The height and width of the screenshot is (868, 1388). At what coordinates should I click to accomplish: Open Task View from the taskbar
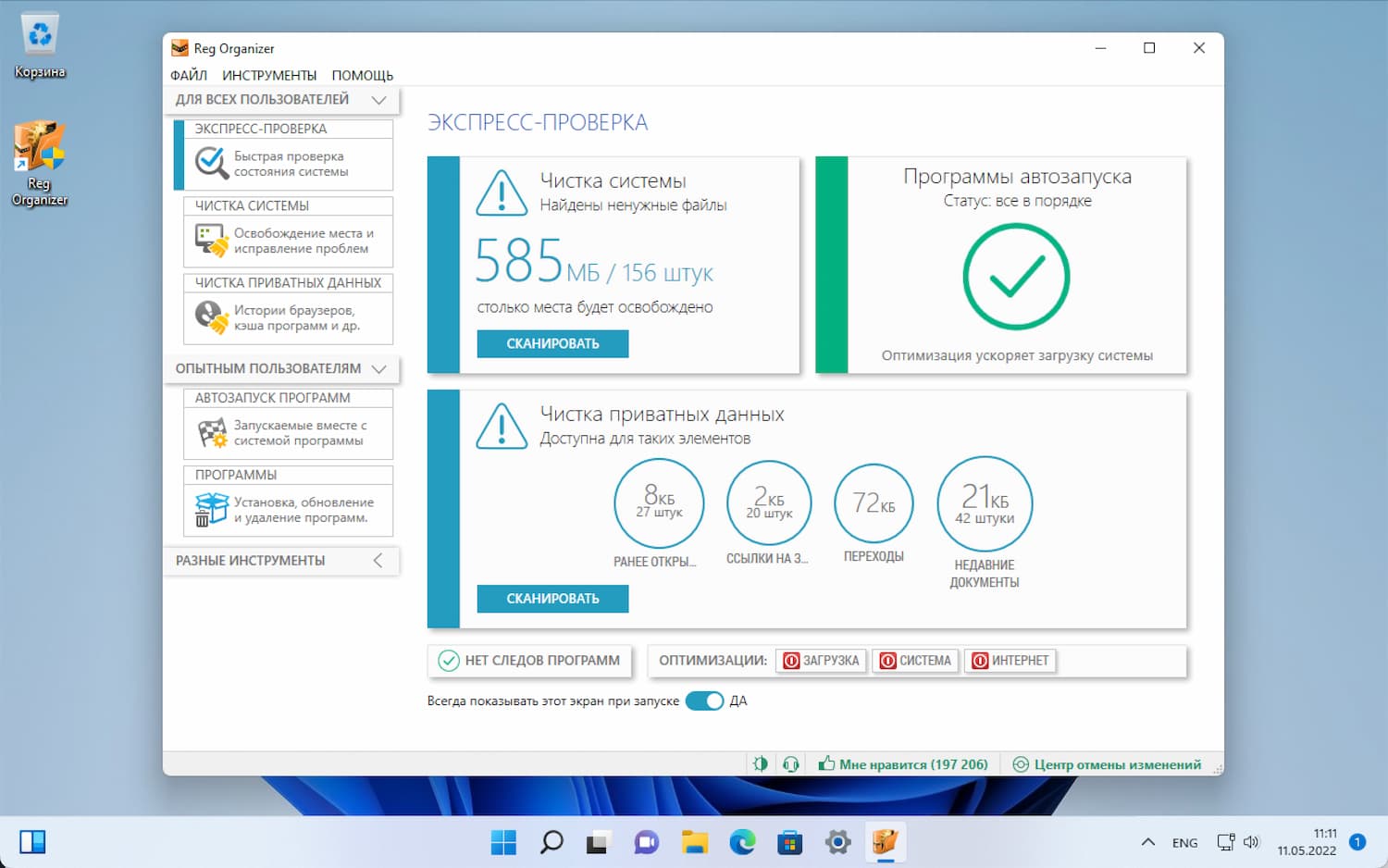point(598,842)
